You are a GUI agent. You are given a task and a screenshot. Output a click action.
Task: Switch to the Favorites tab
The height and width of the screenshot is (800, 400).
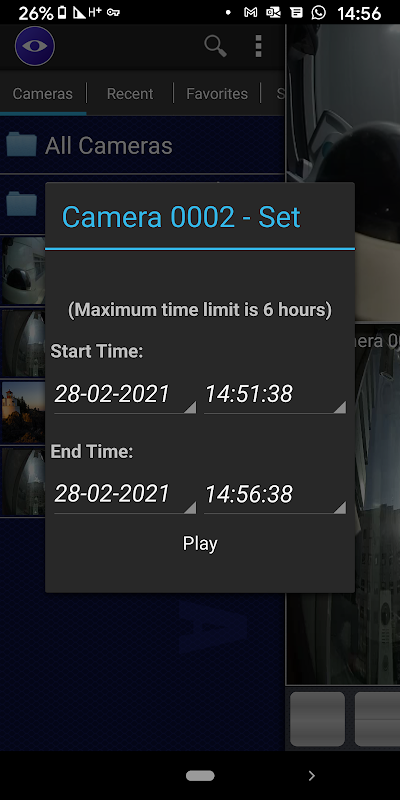tap(217, 94)
